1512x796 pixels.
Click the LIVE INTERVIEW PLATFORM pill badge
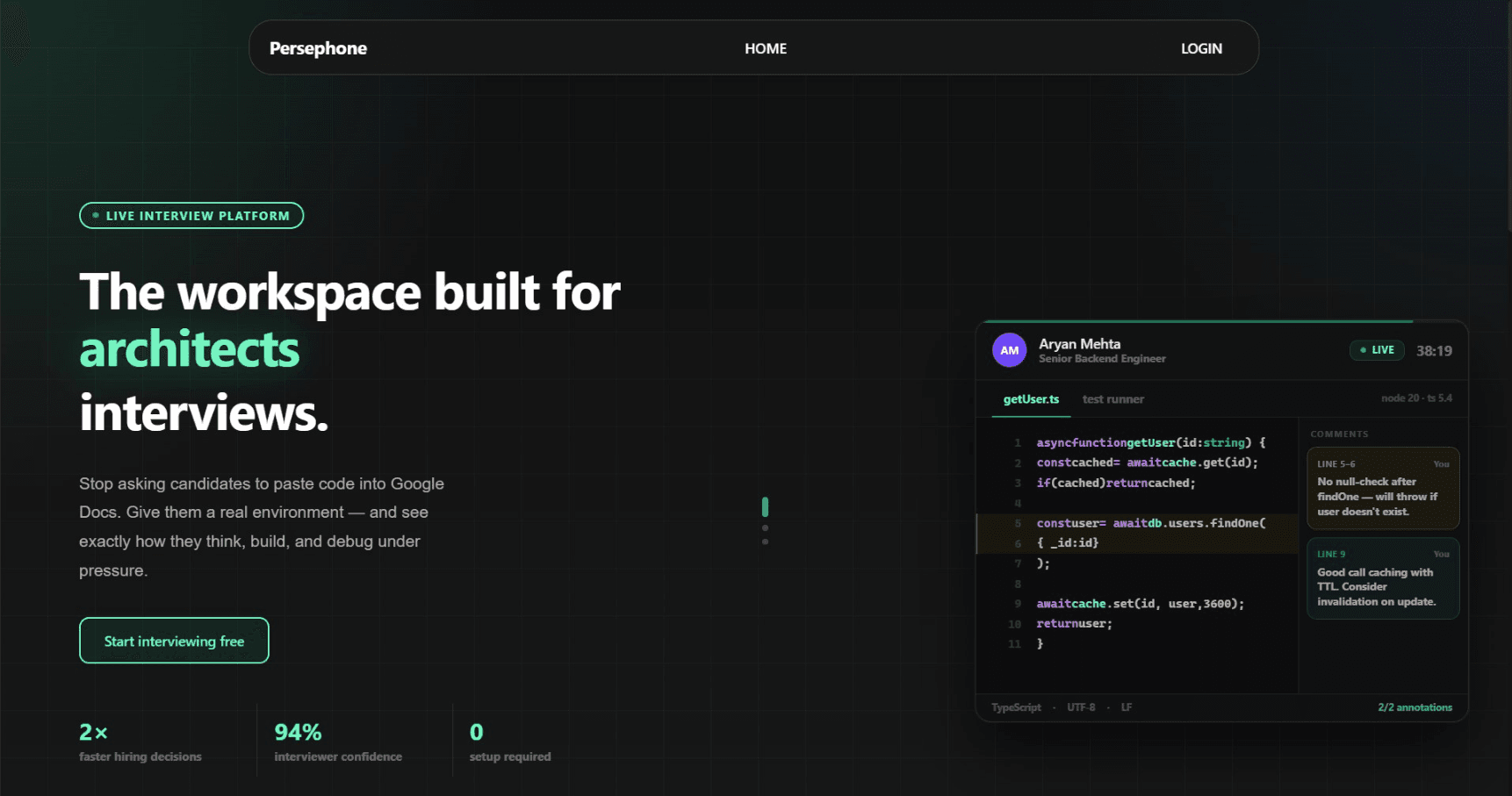pyautogui.click(x=191, y=216)
